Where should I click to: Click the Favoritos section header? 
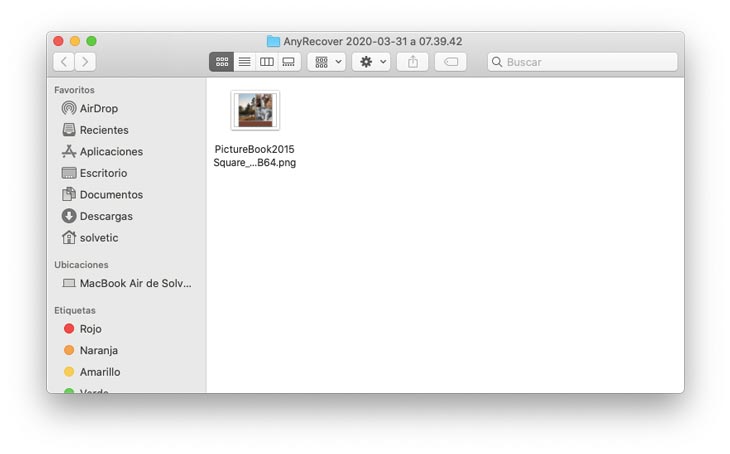(x=74, y=90)
